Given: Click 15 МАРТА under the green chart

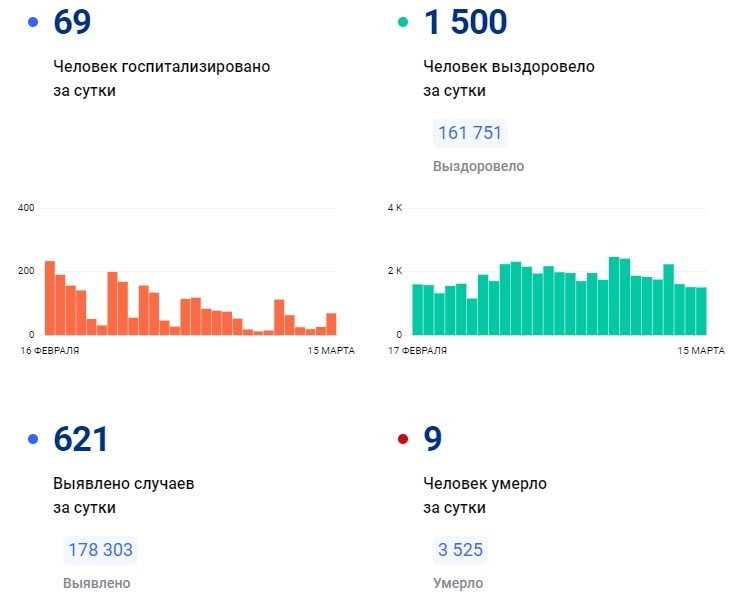Looking at the screenshot, I should coord(701,351).
